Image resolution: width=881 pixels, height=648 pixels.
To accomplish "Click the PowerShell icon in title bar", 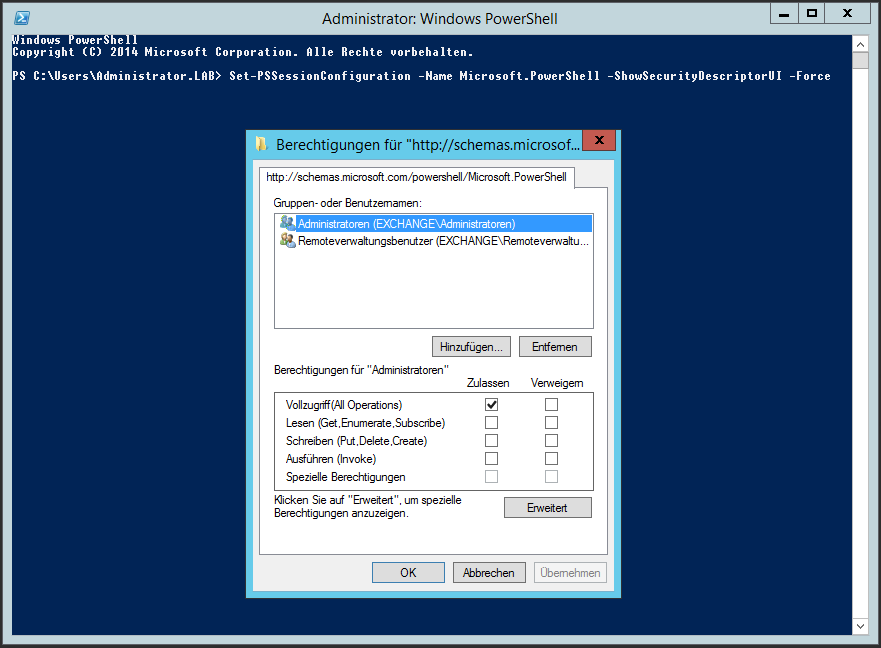I will pos(22,18).
